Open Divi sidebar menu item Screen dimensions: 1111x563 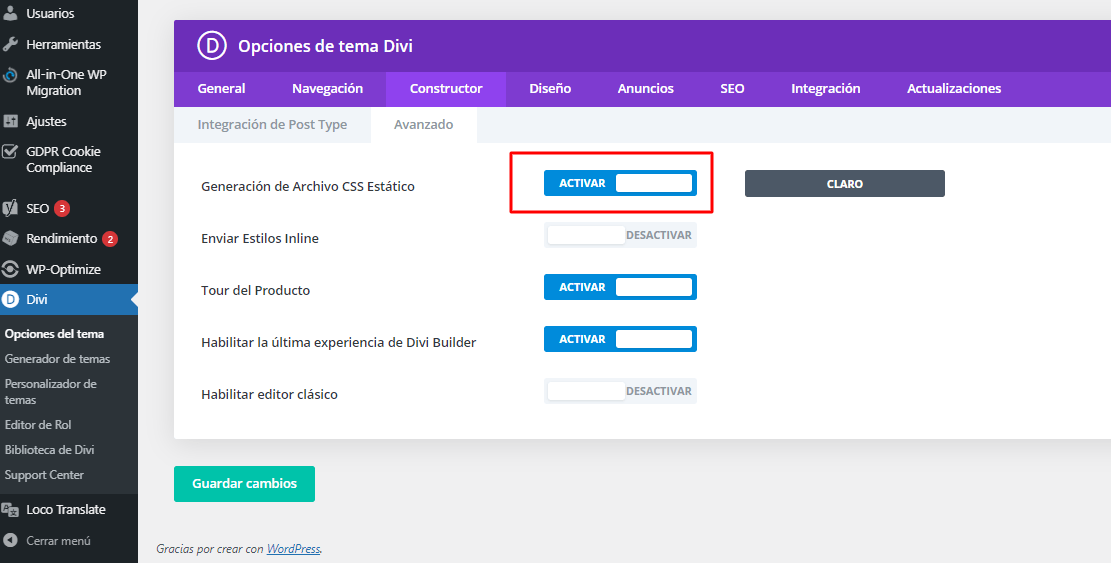click(69, 300)
